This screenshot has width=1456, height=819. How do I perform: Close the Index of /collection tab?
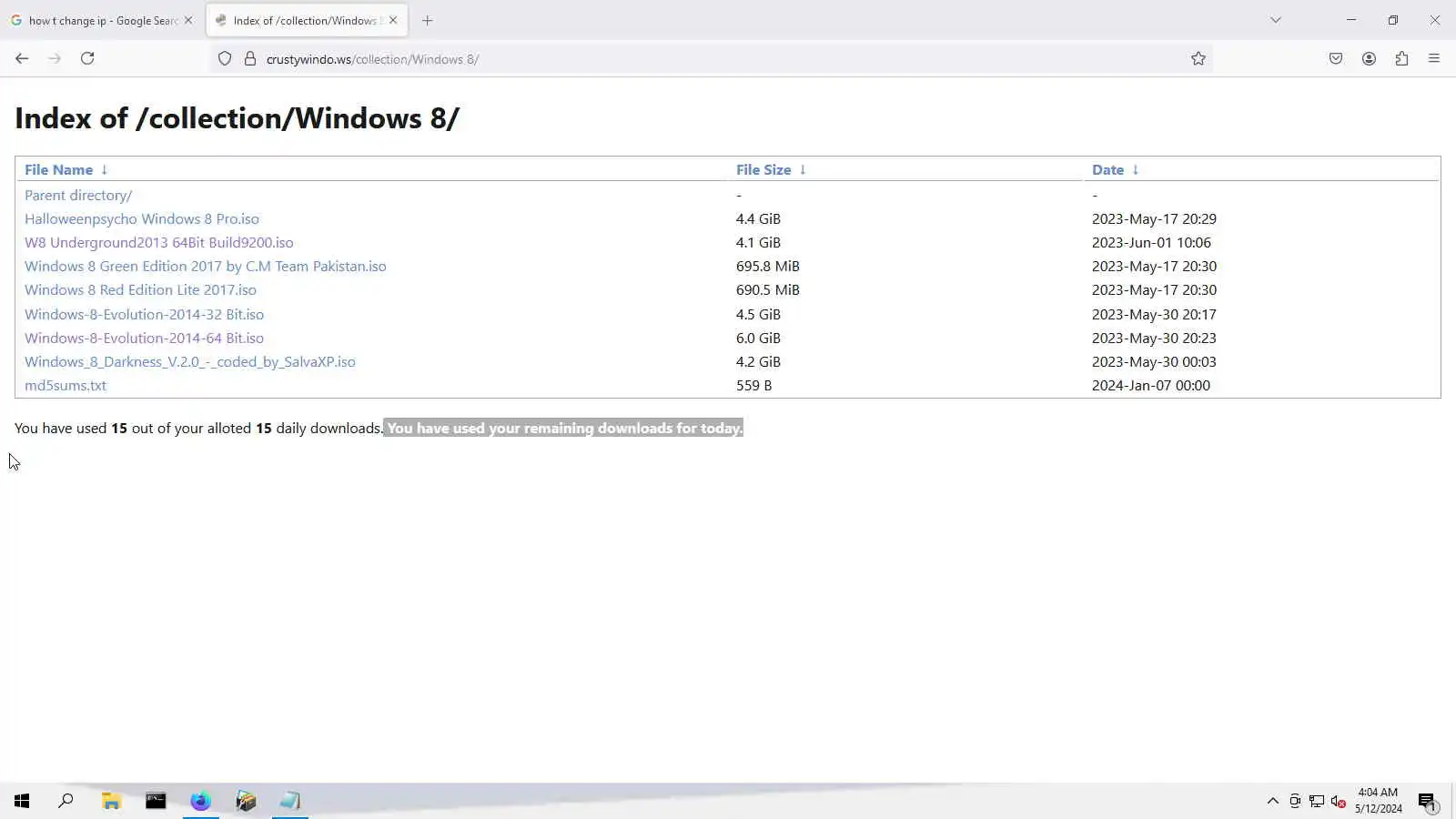[x=393, y=20]
